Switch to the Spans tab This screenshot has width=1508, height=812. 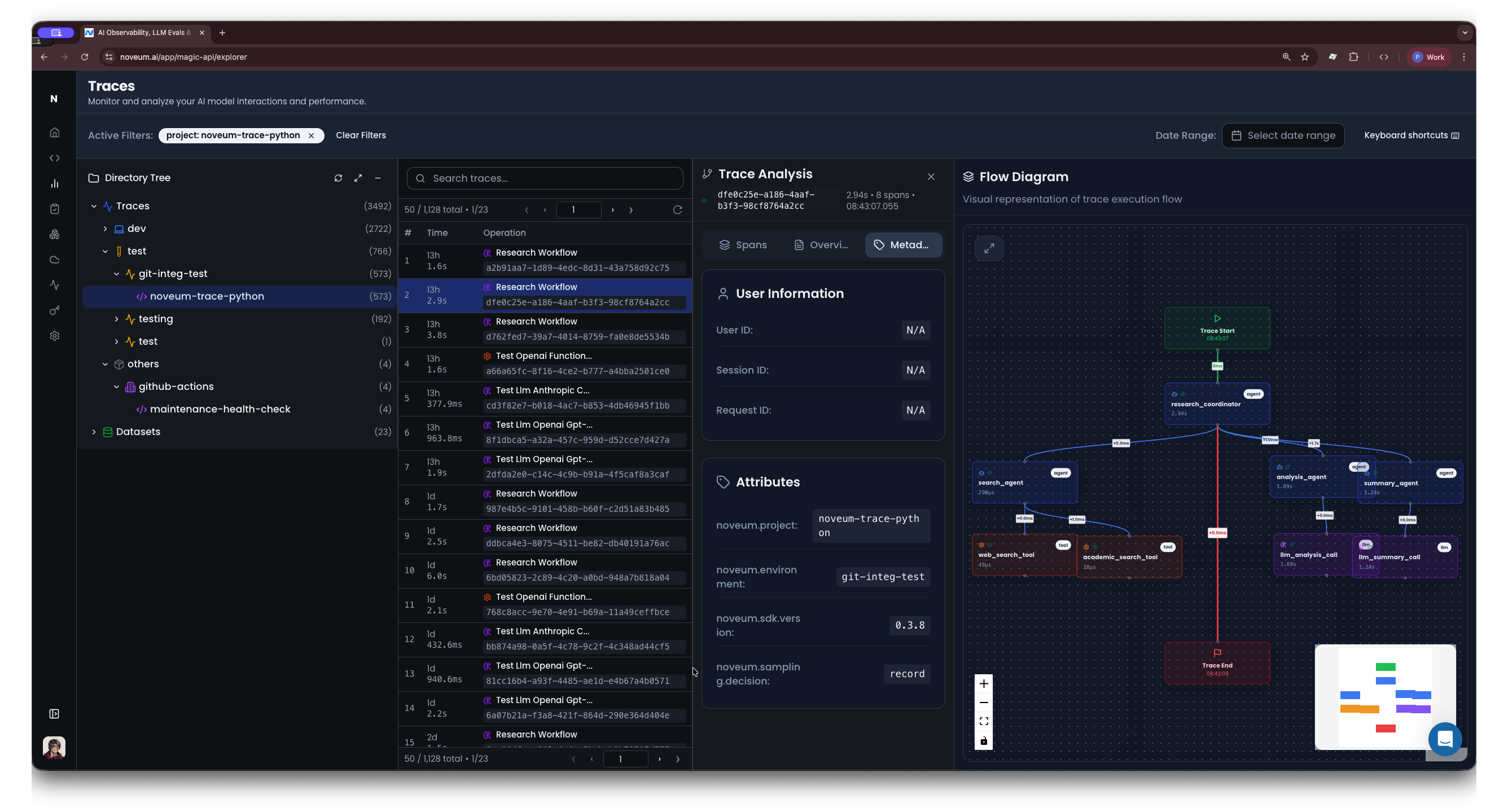click(x=742, y=245)
